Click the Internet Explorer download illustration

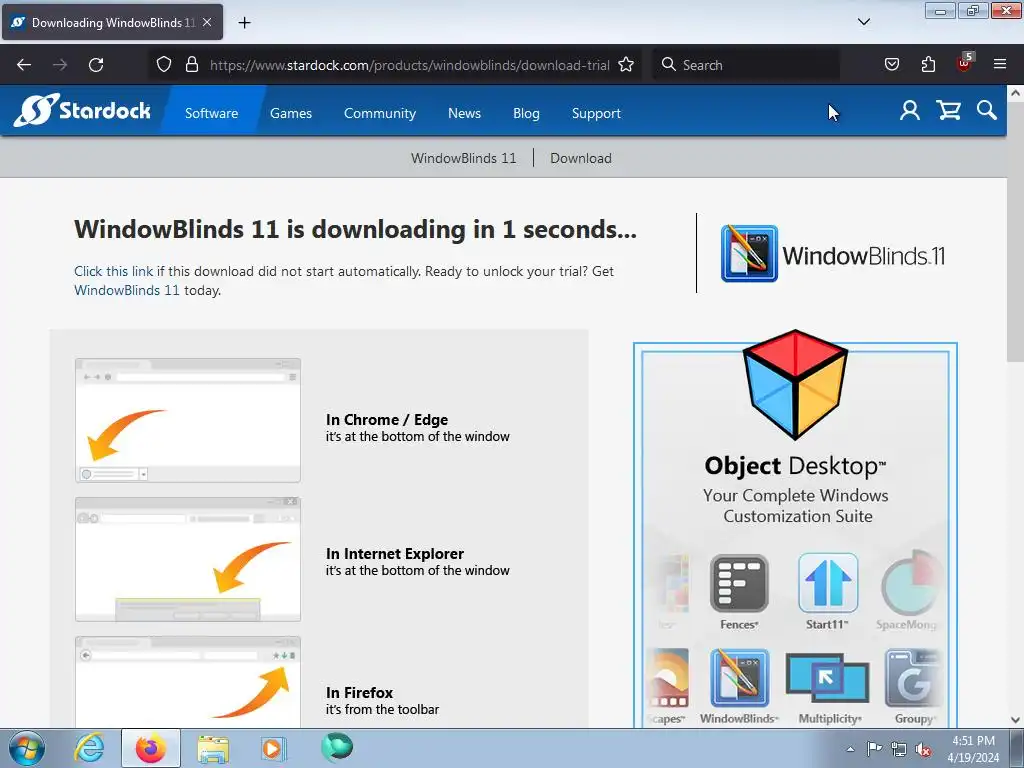(x=188, y=559)
